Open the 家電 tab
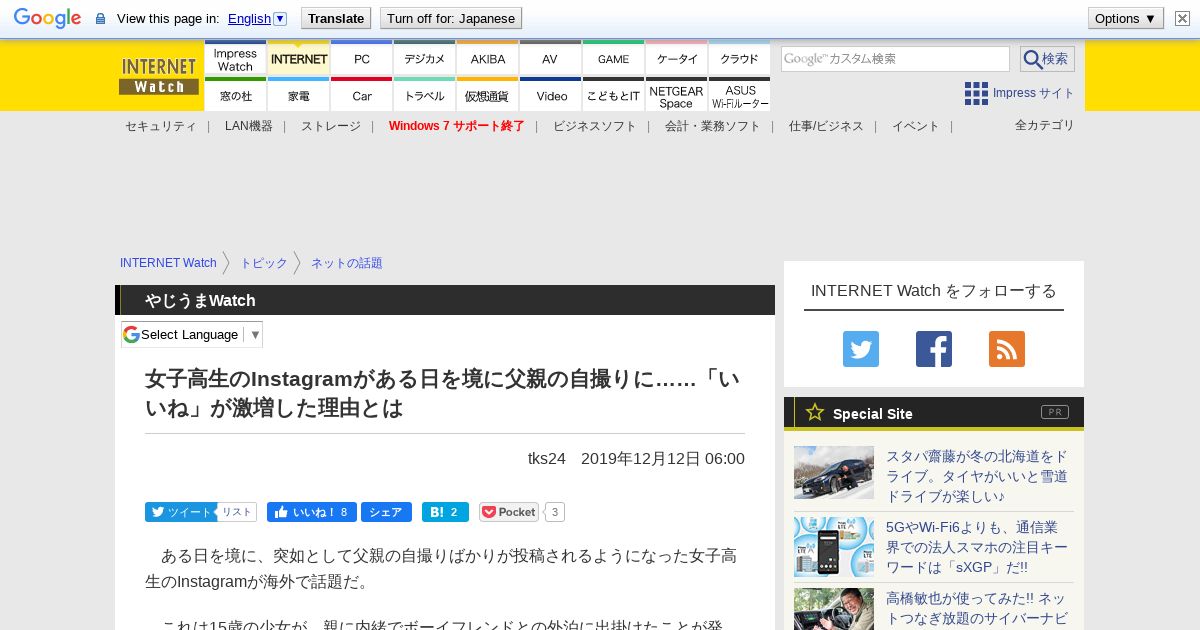The image size is (1200, 630). tap(299, 95)
